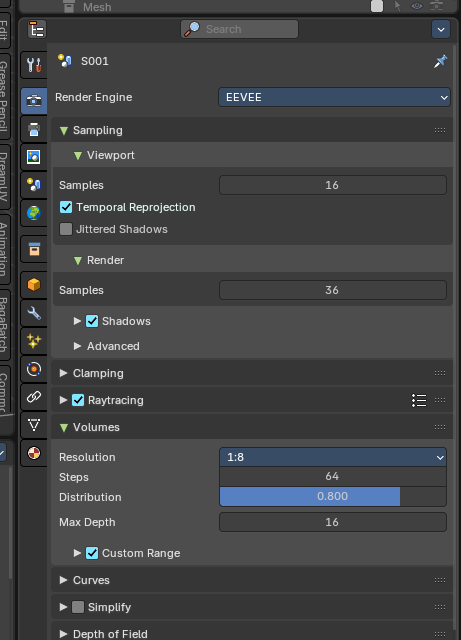Click the Render Samples 36 field
461x640 pixels.
pos(333,290)
